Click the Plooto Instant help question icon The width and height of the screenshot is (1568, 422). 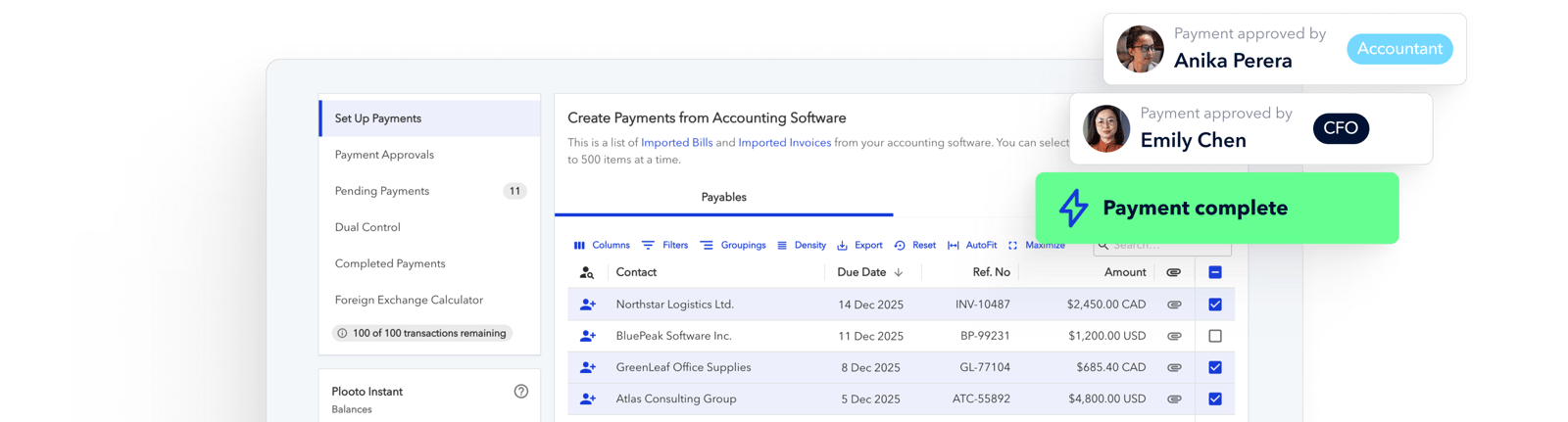coord(521,392)
